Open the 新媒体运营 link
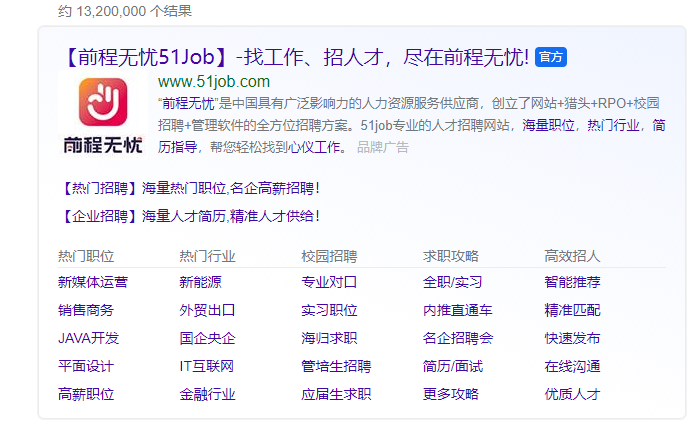This screenshot has height=424, width=696. pyautogui.click(x=93, y=282)
